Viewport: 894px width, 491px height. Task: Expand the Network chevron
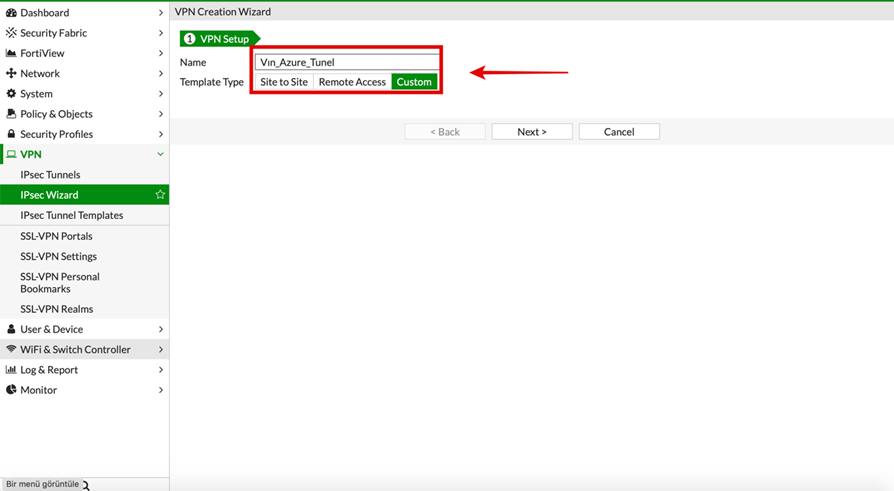161,74
